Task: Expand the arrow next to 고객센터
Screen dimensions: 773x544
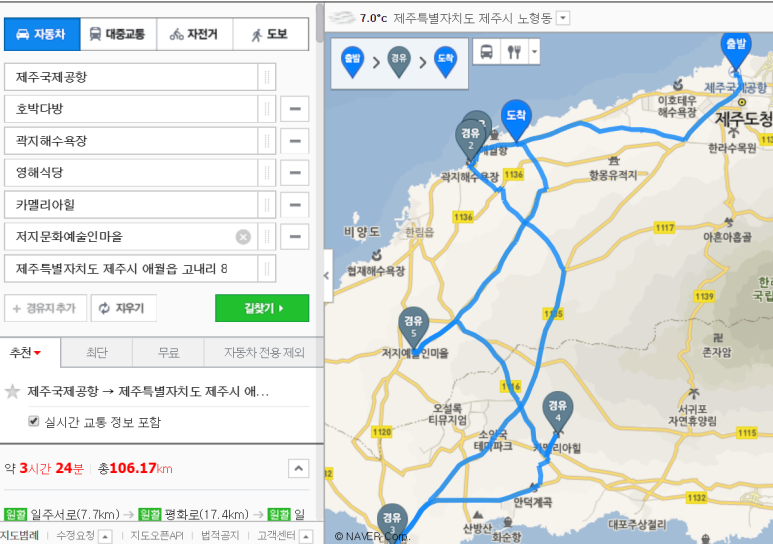Action: pyautogui.click(x=306, y=537)
